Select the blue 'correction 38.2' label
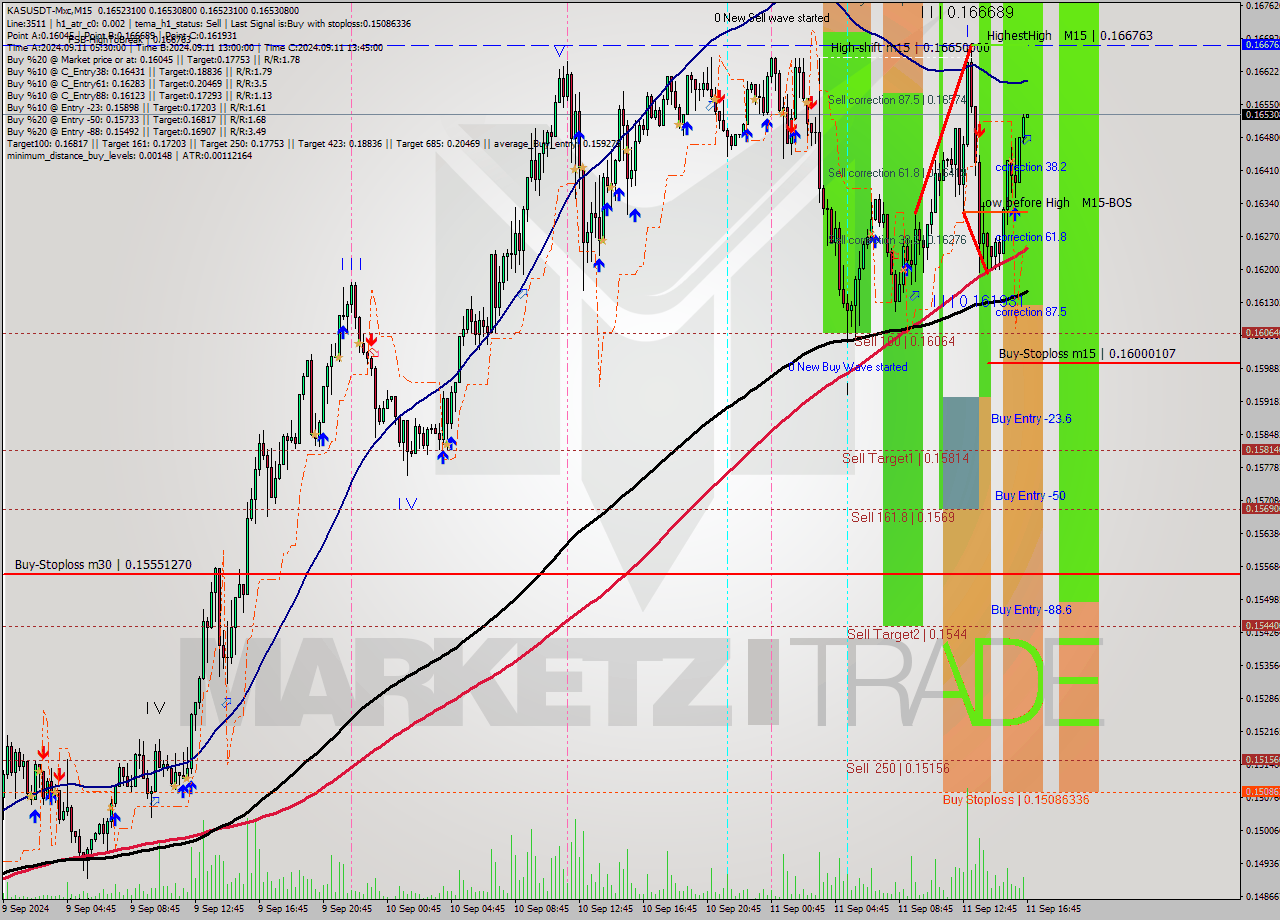 (1031, 167)
